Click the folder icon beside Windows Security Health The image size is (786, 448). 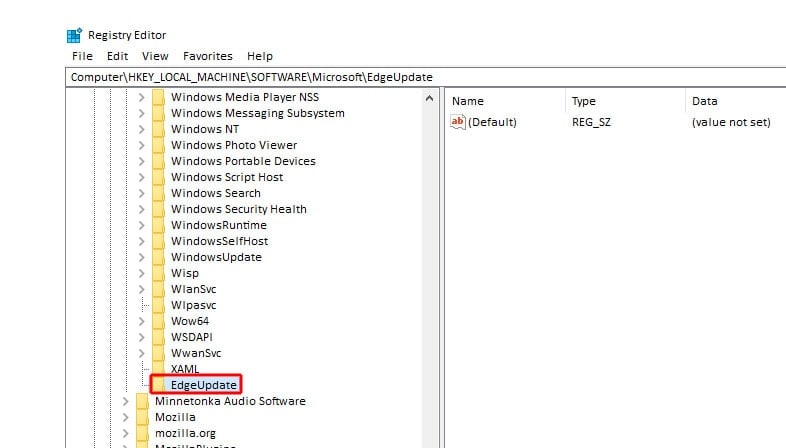pyautogui.click(x=158, y=209)
